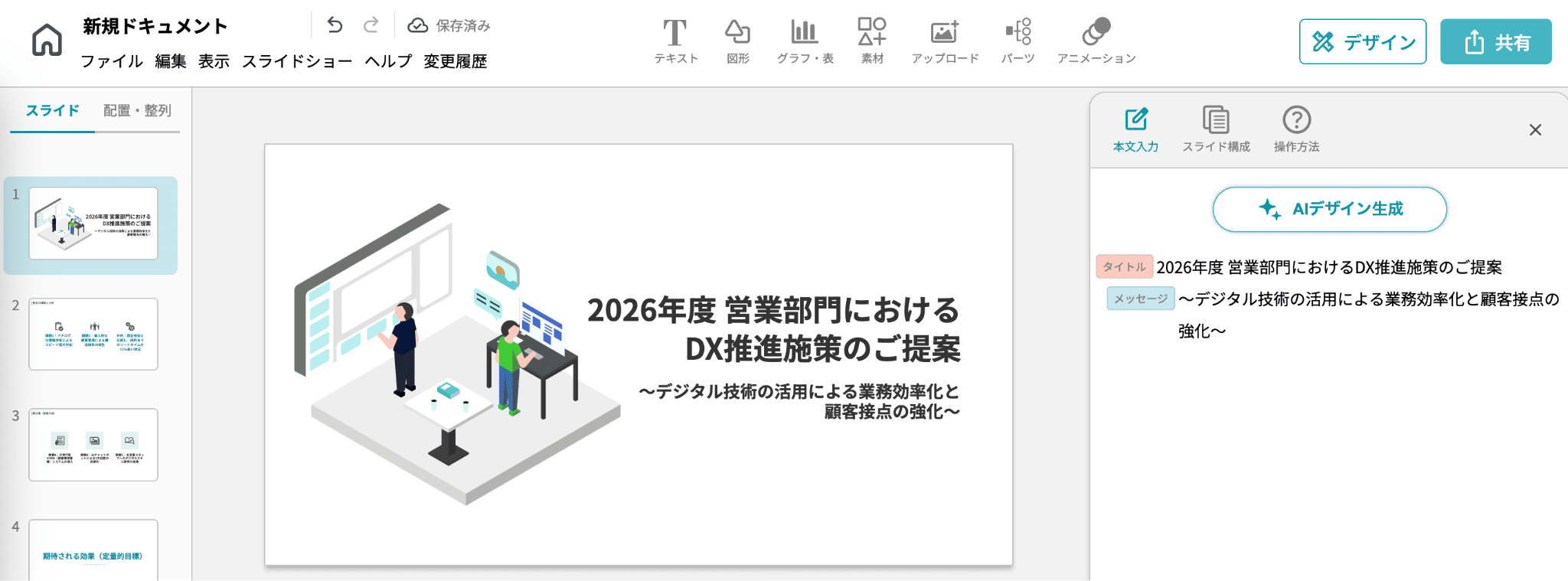Redo the last undone action
This screenshot has height=581, width=1568.
coord(371,25)
